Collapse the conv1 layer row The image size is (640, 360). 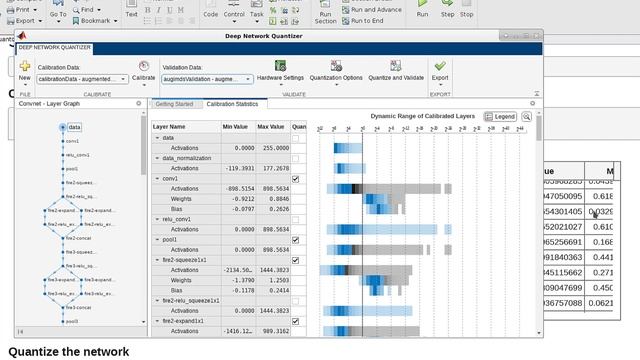pos(158,178)
